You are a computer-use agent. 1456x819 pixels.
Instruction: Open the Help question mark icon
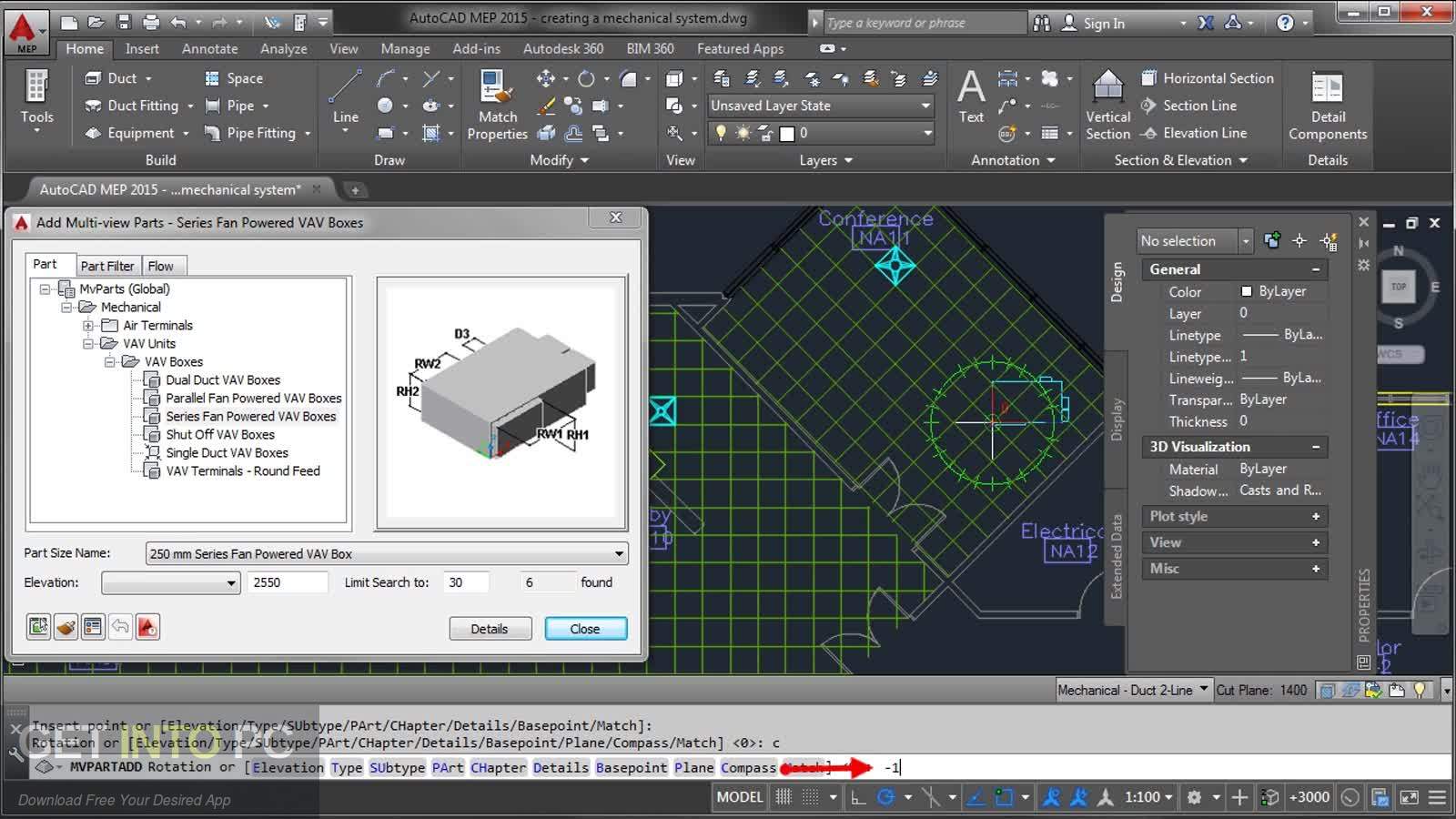(1285, 23)
